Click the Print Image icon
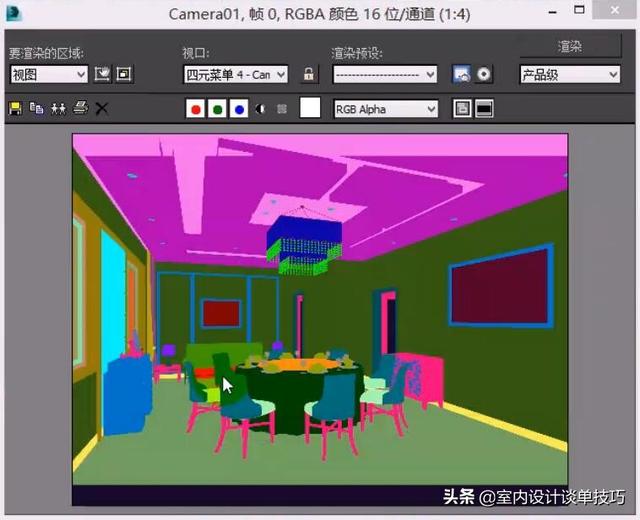Screen dimensions: 640x520 [80, 108]
